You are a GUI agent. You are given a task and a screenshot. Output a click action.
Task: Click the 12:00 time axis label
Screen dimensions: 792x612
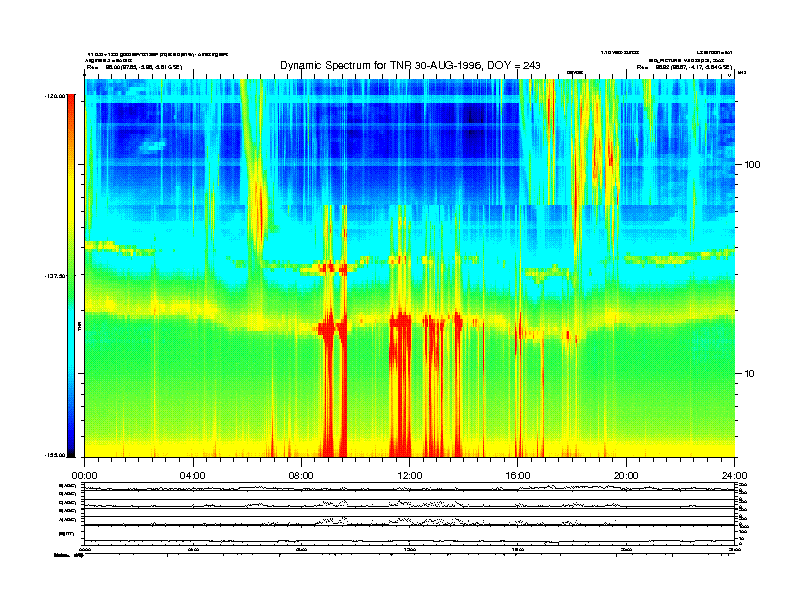point(410,476)
